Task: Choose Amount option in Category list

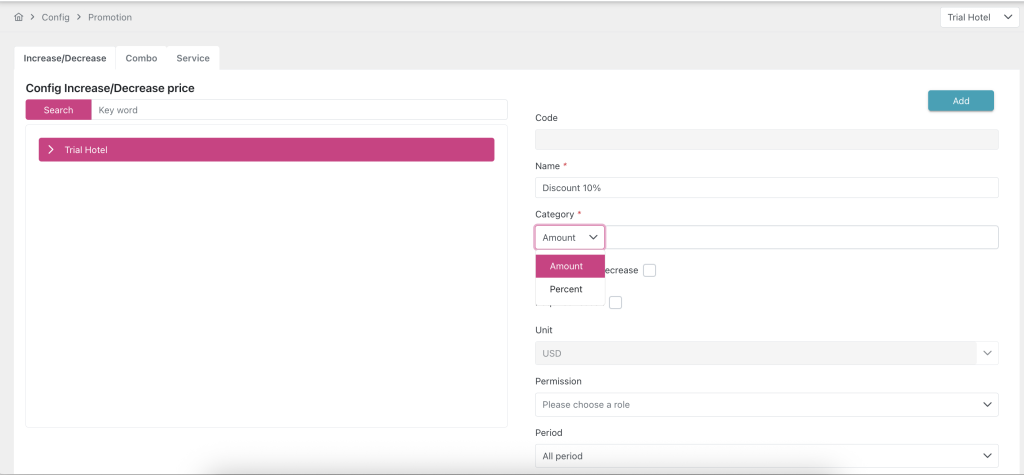Action: (566, 266)
